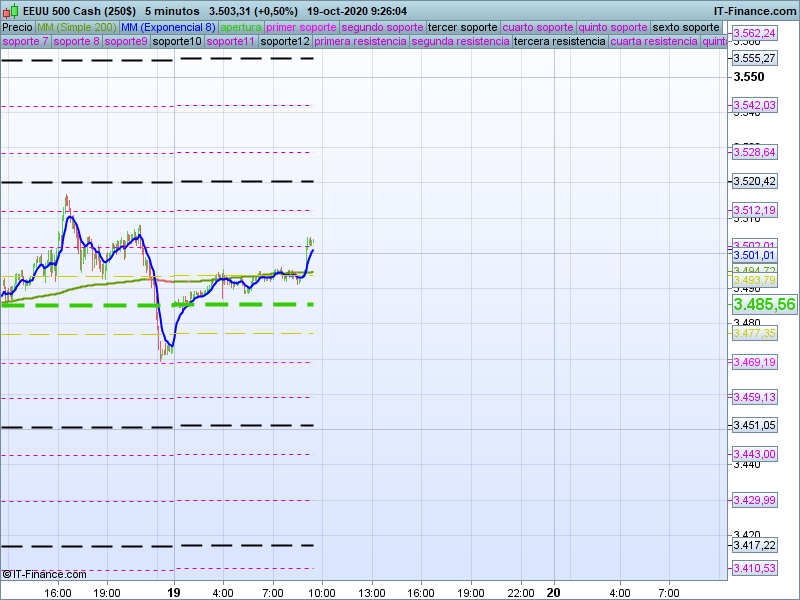Open the segundo soporte label
Viewport: 800px width, 600px height.
coord(382,27)
